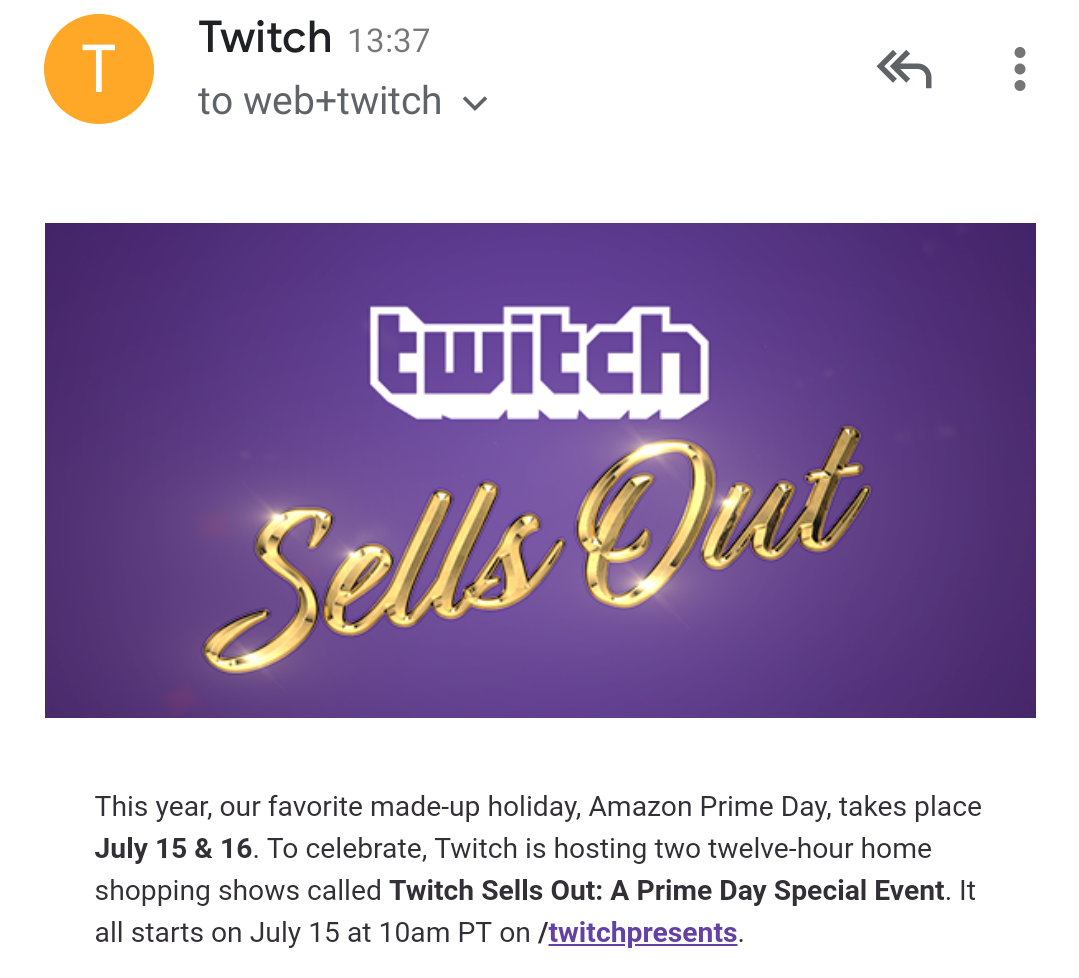
Task: Open the recipient details chevron dropdown
Action: tap(474, 102)
